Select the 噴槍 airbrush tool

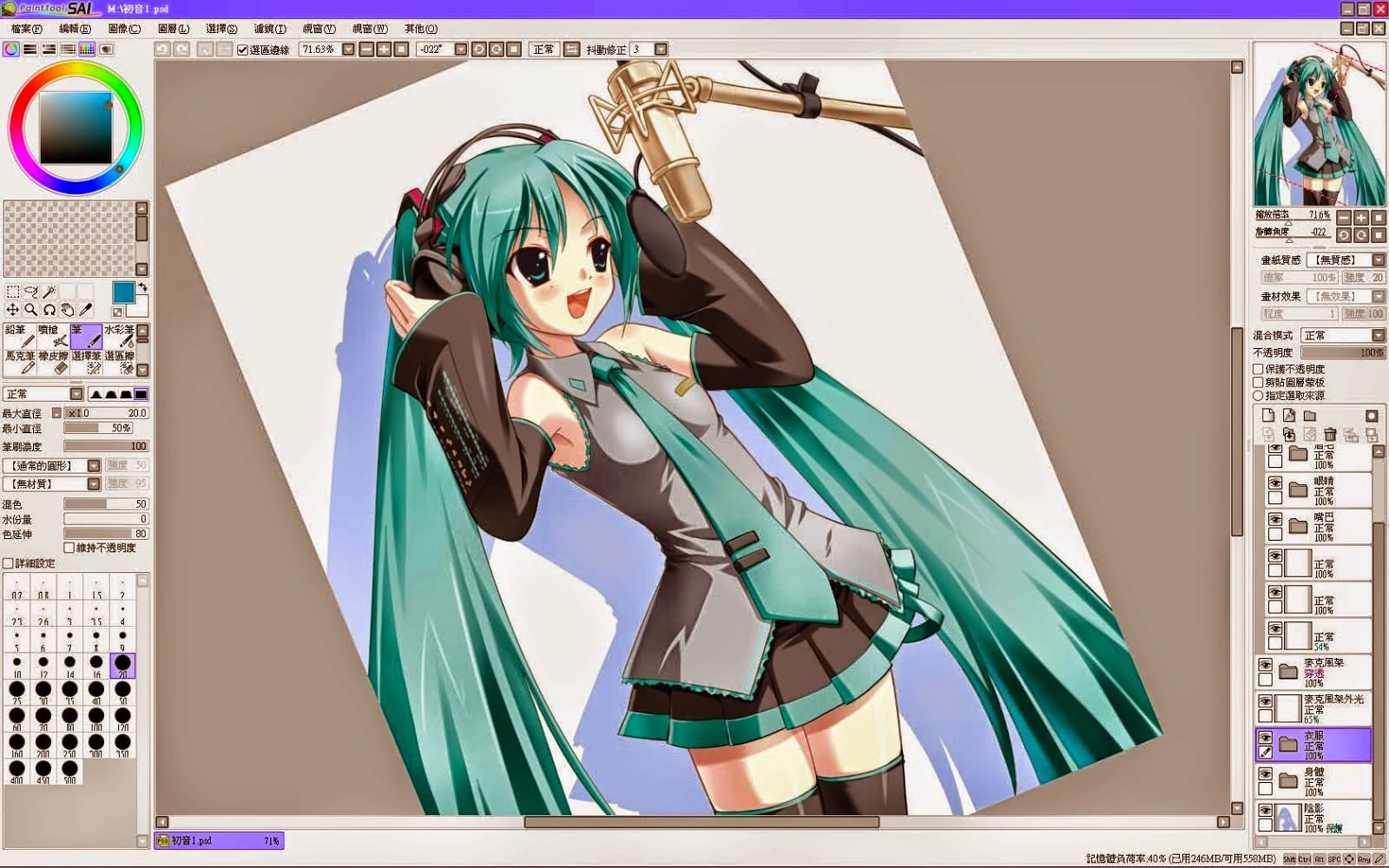coord(52,337)
